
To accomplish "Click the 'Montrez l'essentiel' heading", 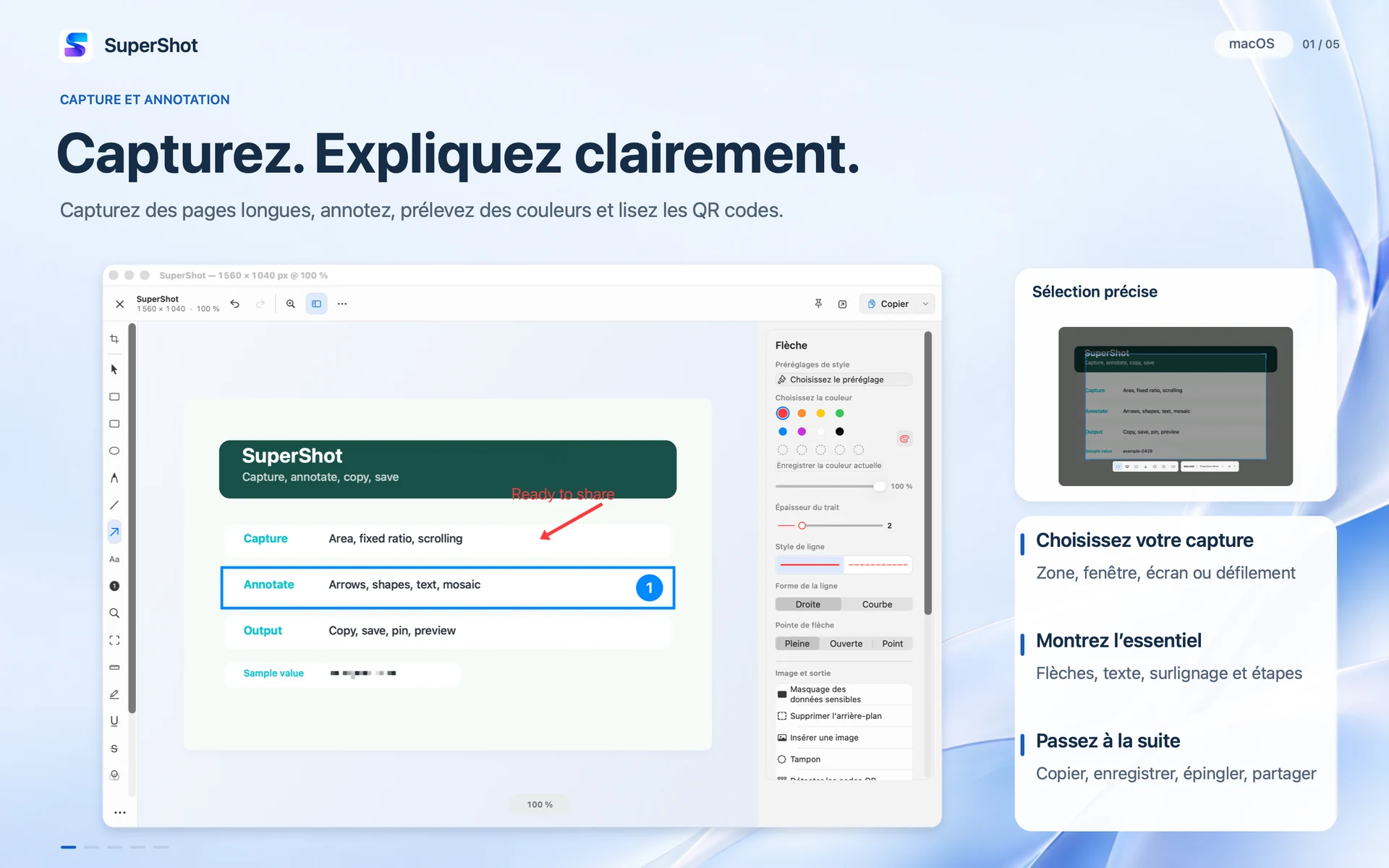I will (x=1118, y=640).
